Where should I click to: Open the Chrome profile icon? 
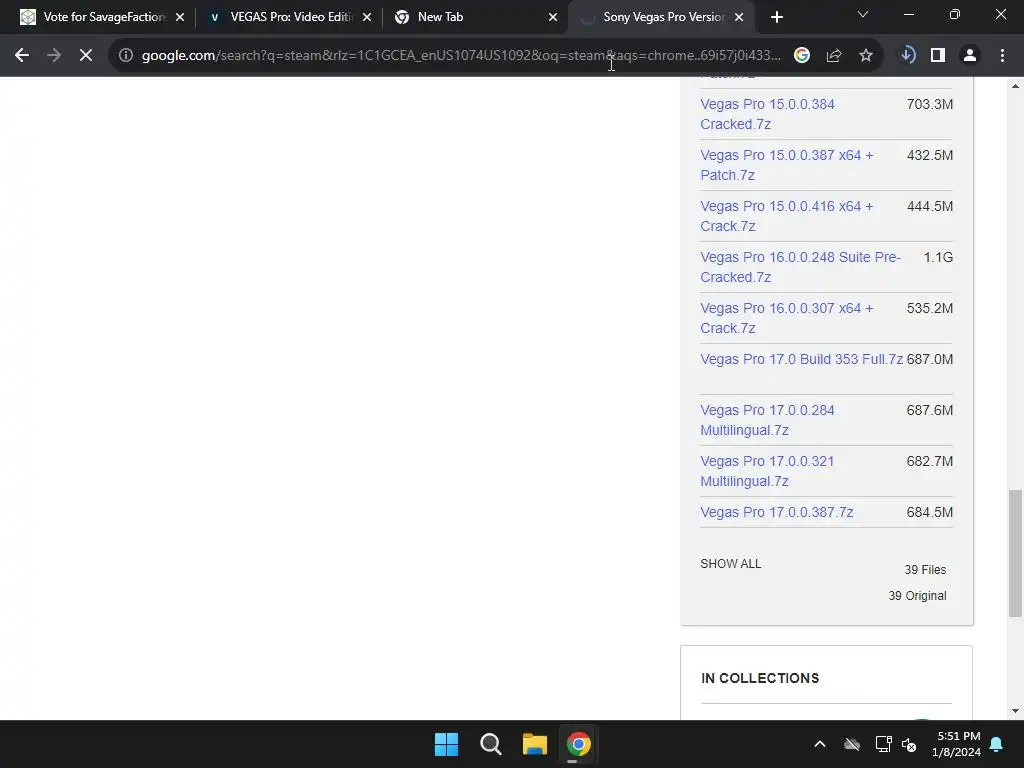click(970, 56)
